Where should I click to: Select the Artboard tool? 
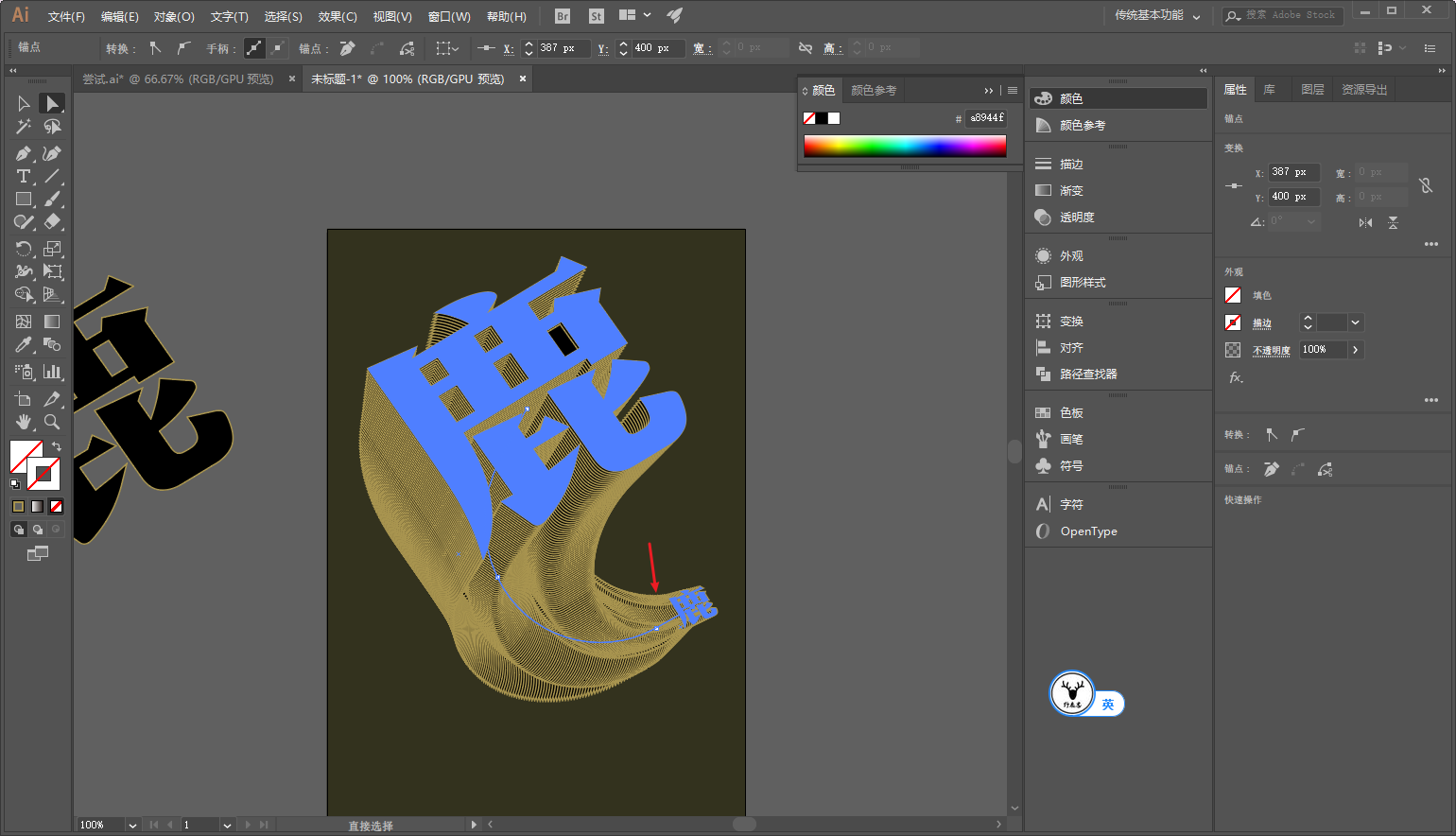click(24, 399)
